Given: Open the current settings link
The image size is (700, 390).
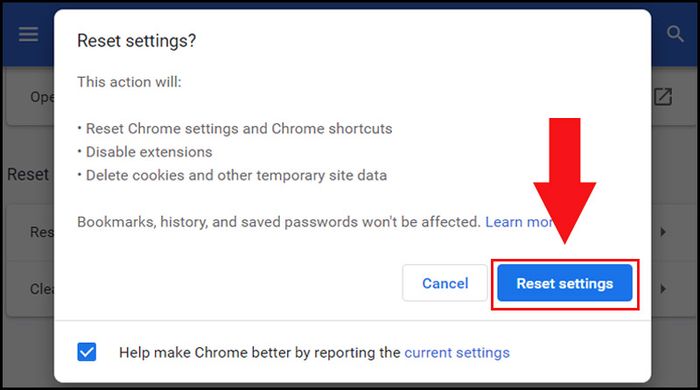Looking at the screenshot, I should pos(457,353).
